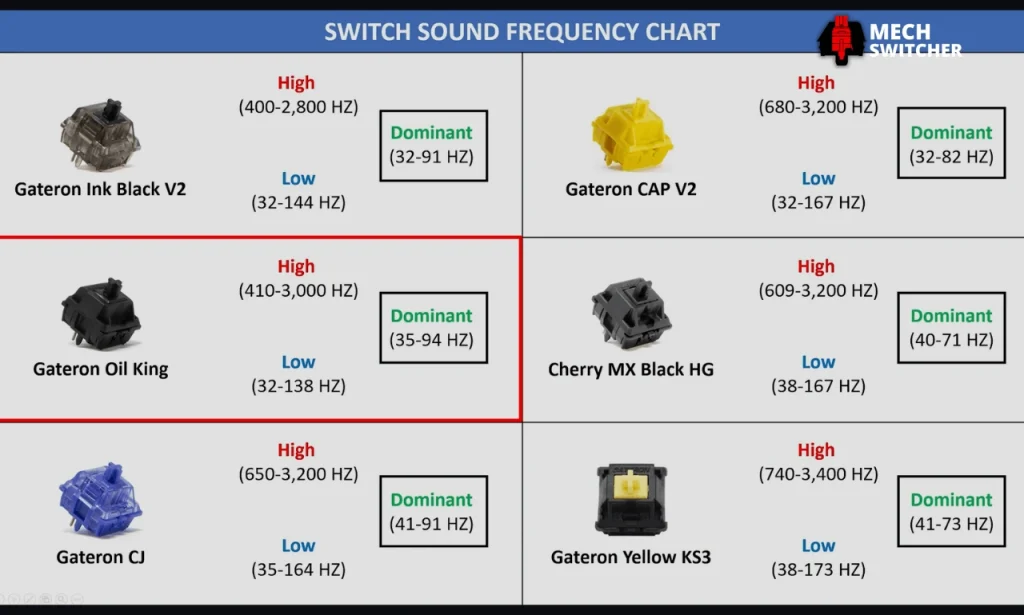
Task: Click the '(35-94 HZ)' dominant value
Action: click(432, 340)
